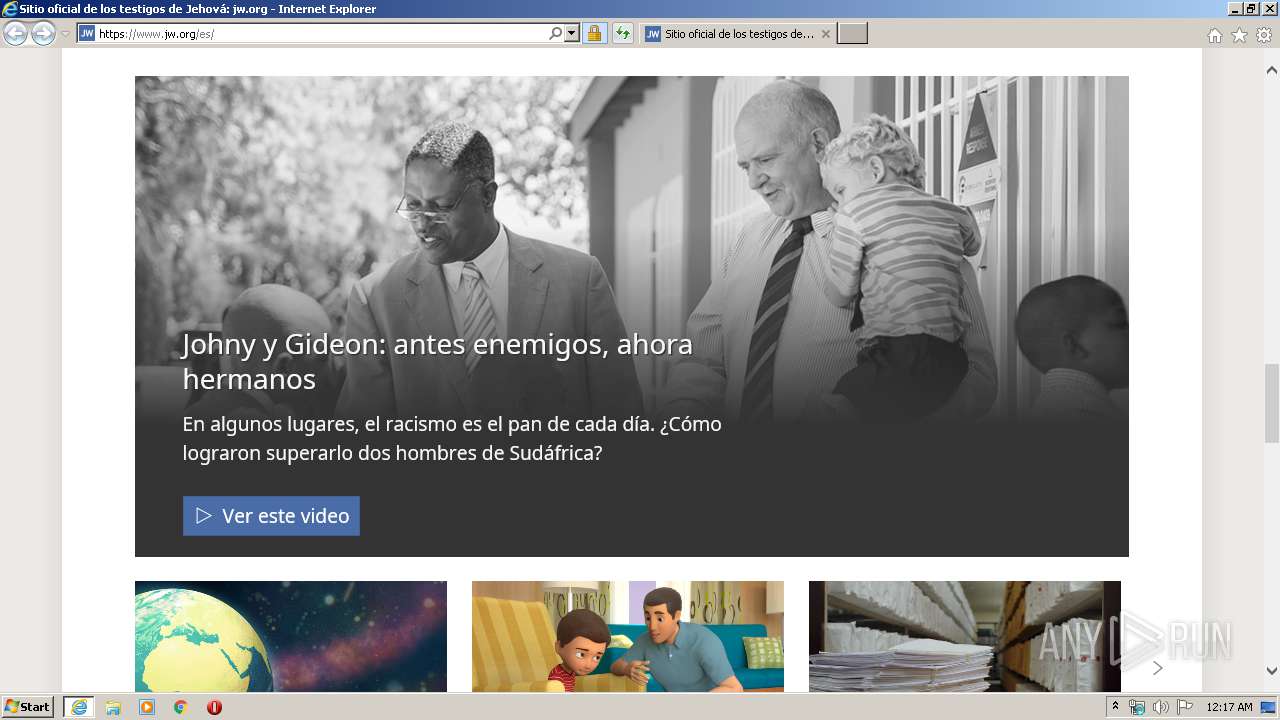This screenshot has height=720, width=1280.
Task: Open the animated father and son thumbnail
Action: pos(628,636)
